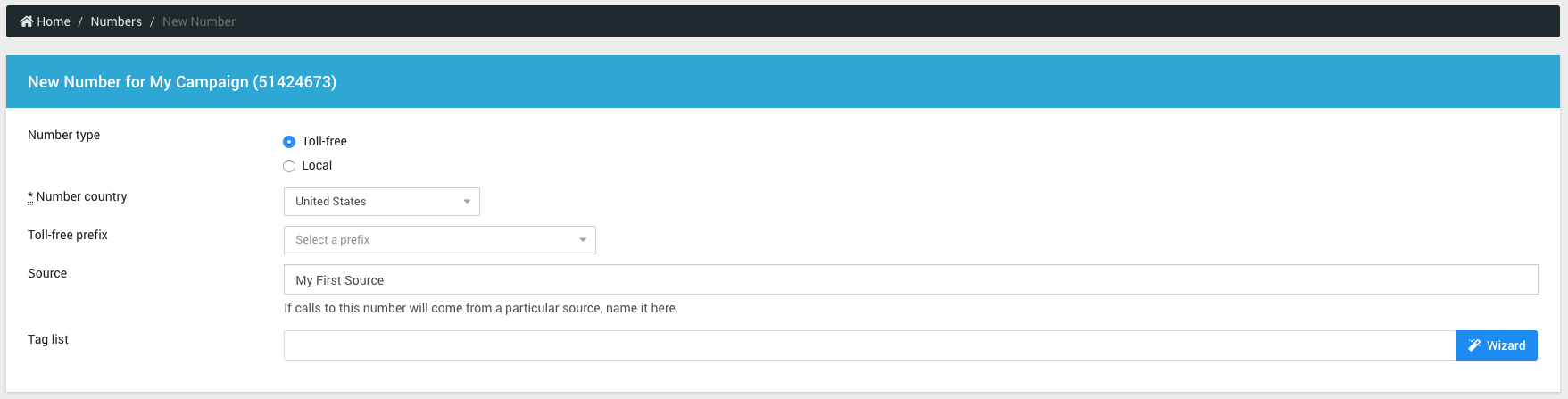
Task: Click into the Tag list input field
Action: [x=869, y=345]
